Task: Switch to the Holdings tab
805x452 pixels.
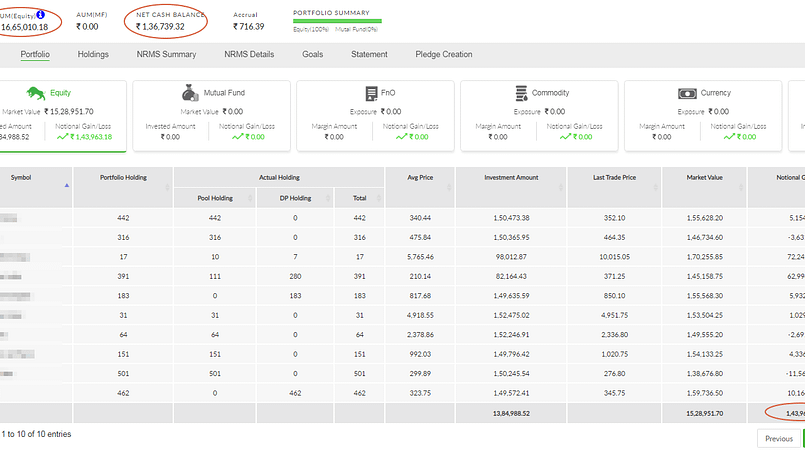Action: coord(93,54)
